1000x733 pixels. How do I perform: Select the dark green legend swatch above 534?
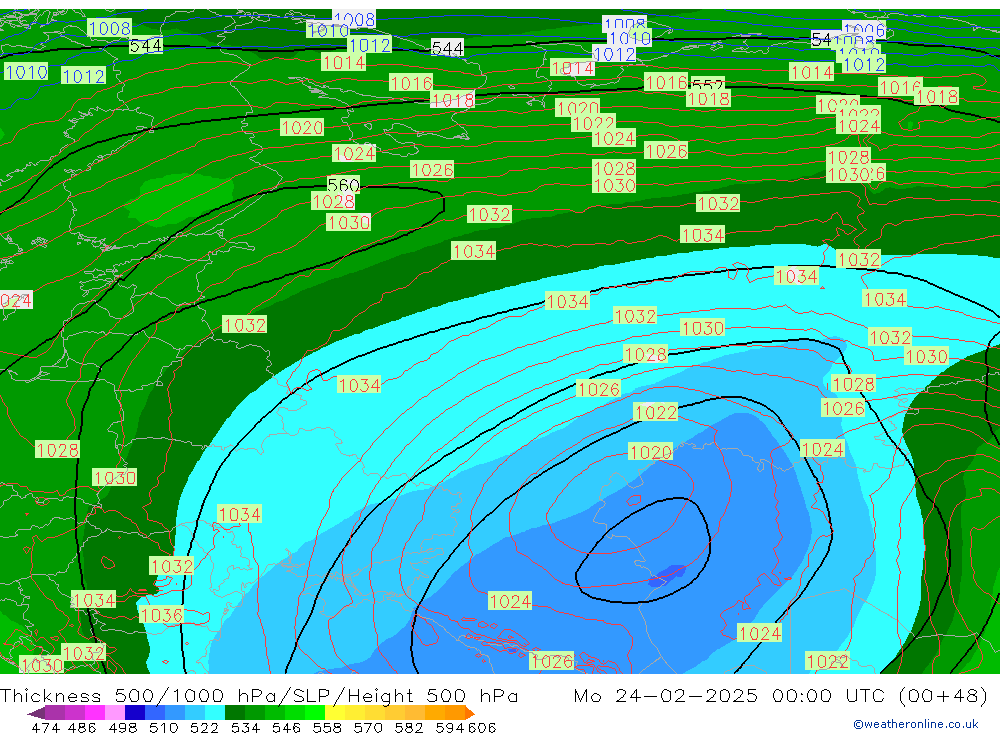(234, 713)
